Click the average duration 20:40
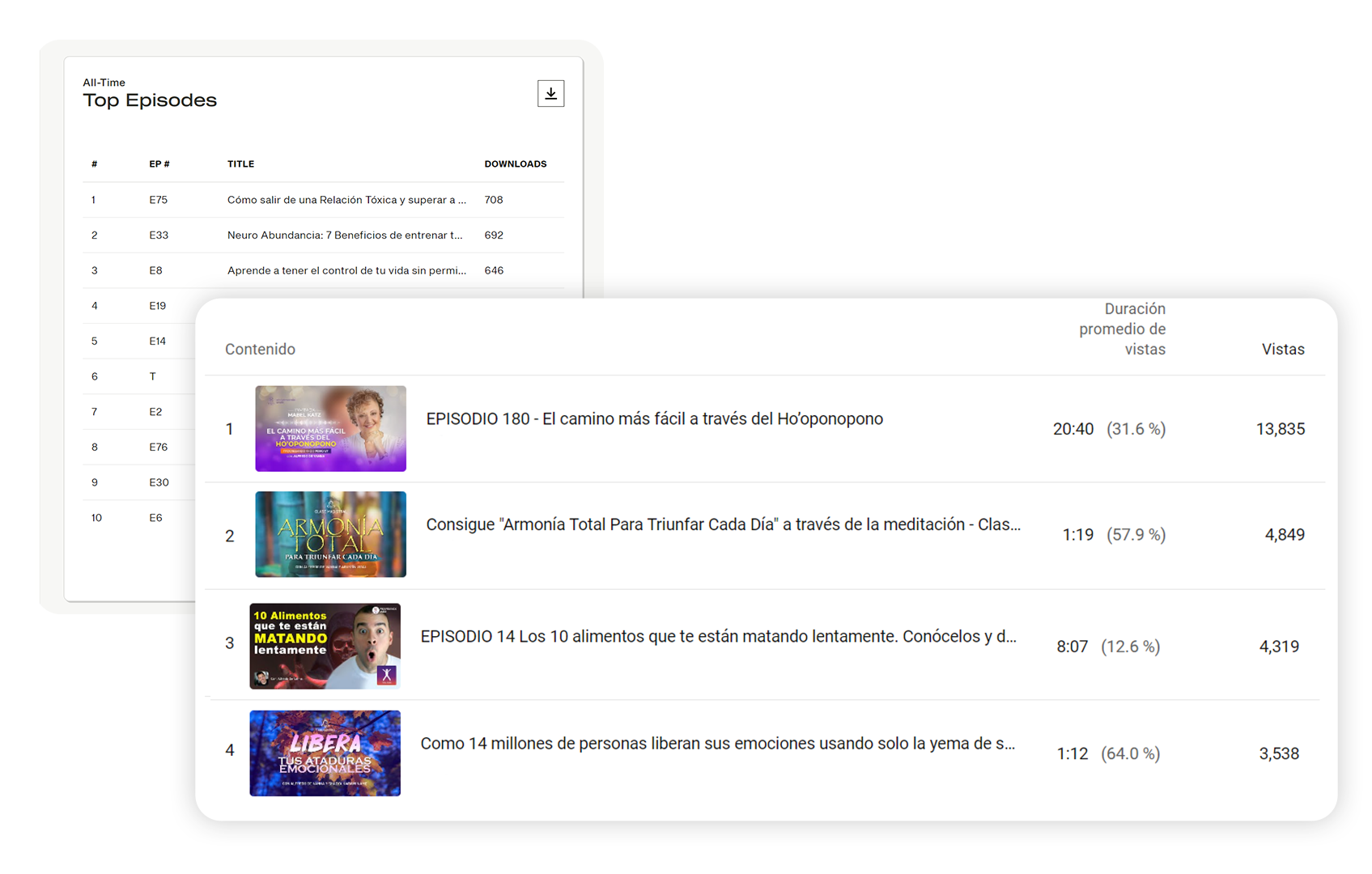Viewport: 1372px width, 874px height. [1073, 430]
